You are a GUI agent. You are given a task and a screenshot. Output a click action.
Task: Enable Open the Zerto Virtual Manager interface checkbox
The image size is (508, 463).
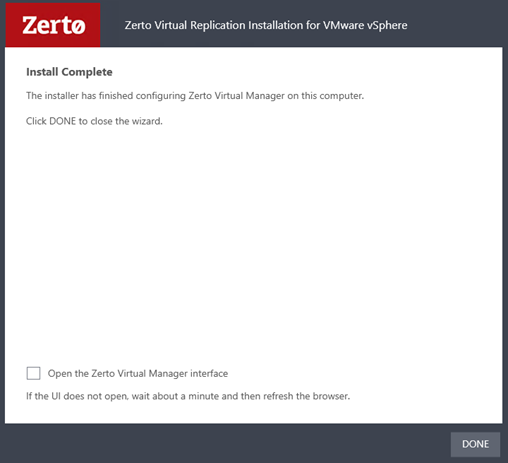(x=33, y=373)
